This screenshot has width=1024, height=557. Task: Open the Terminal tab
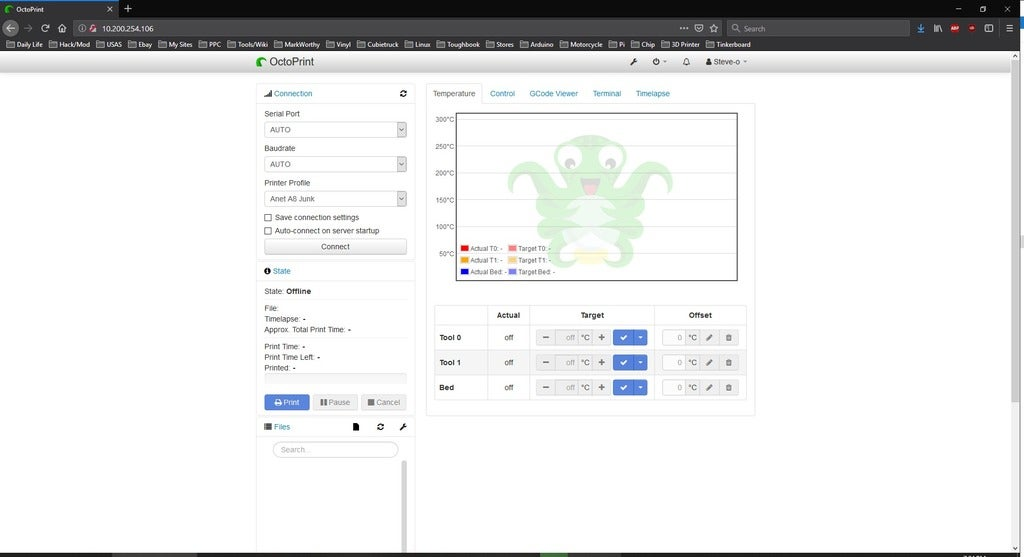pos(607,93)
